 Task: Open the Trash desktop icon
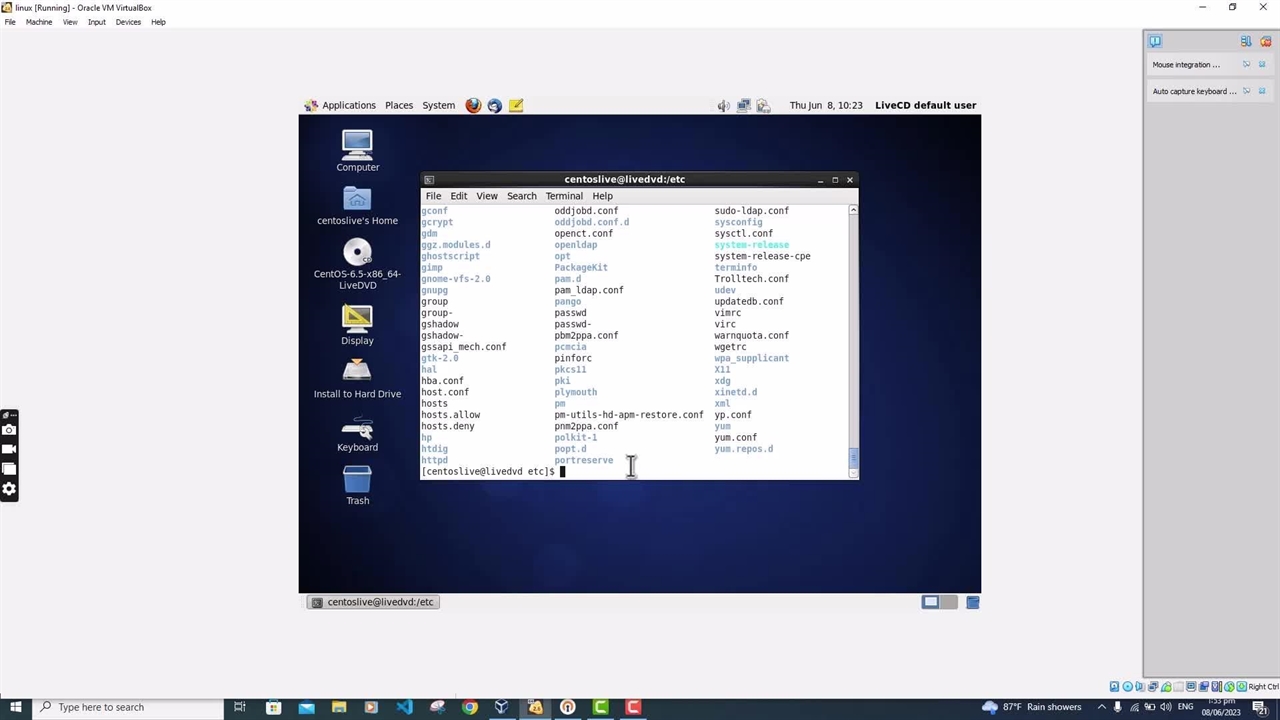pos(357,480)
